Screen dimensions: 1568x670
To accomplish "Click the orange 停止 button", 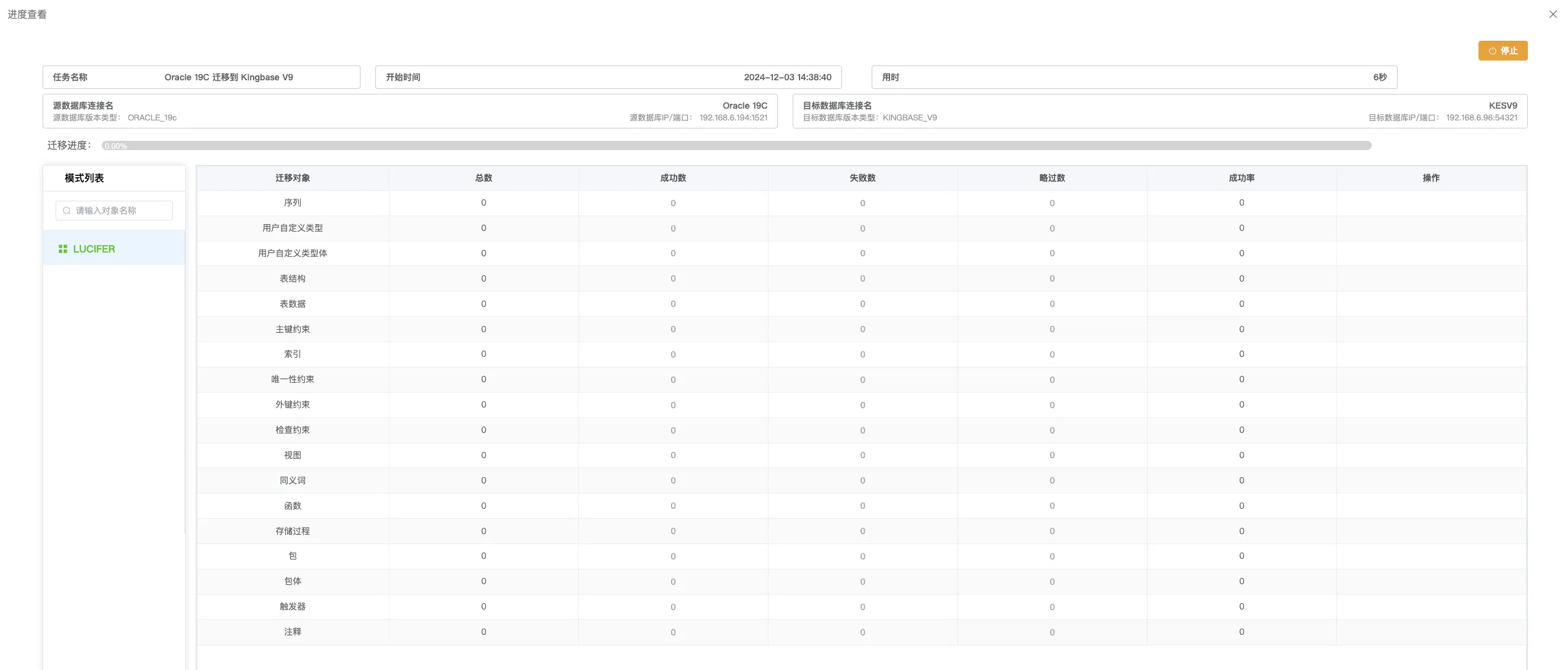I will click(x=1503, y=51).
